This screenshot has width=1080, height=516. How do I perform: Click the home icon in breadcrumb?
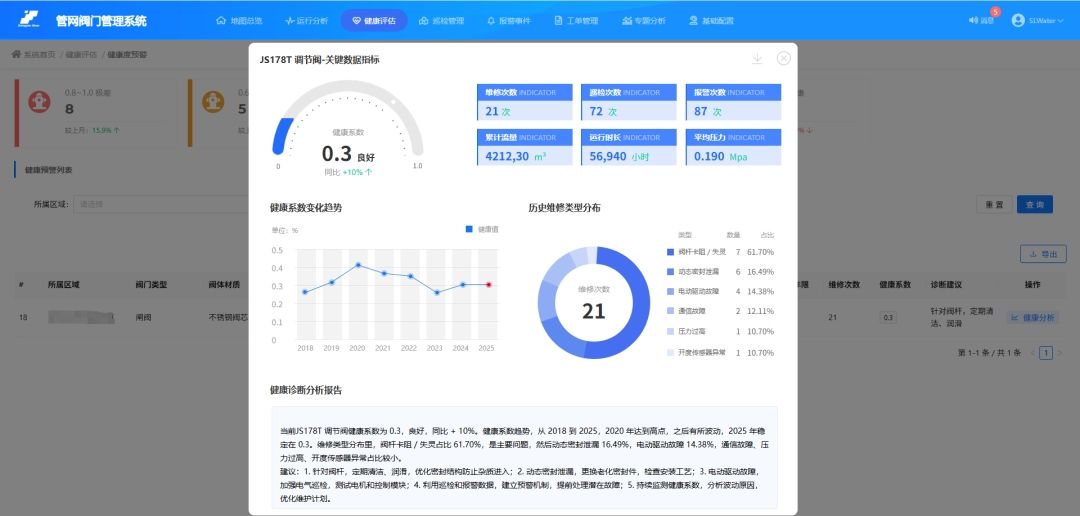(16, 54)
